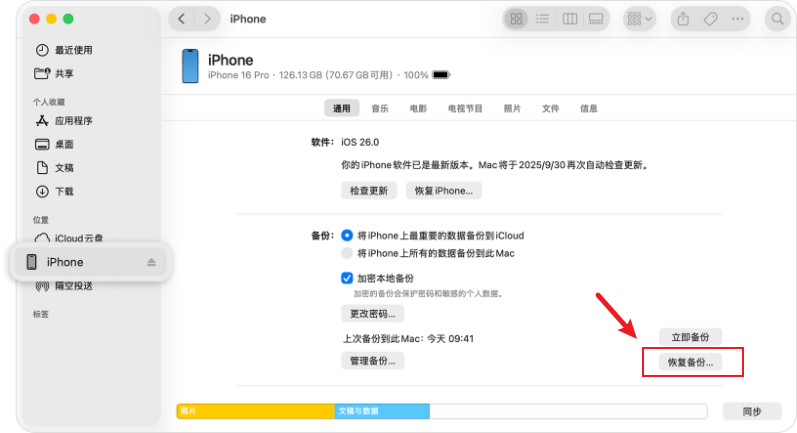Screen dimensions: 797x433
Task: Click the blue 文稿与数据 storage segment
Action: [x=382, y=411]
